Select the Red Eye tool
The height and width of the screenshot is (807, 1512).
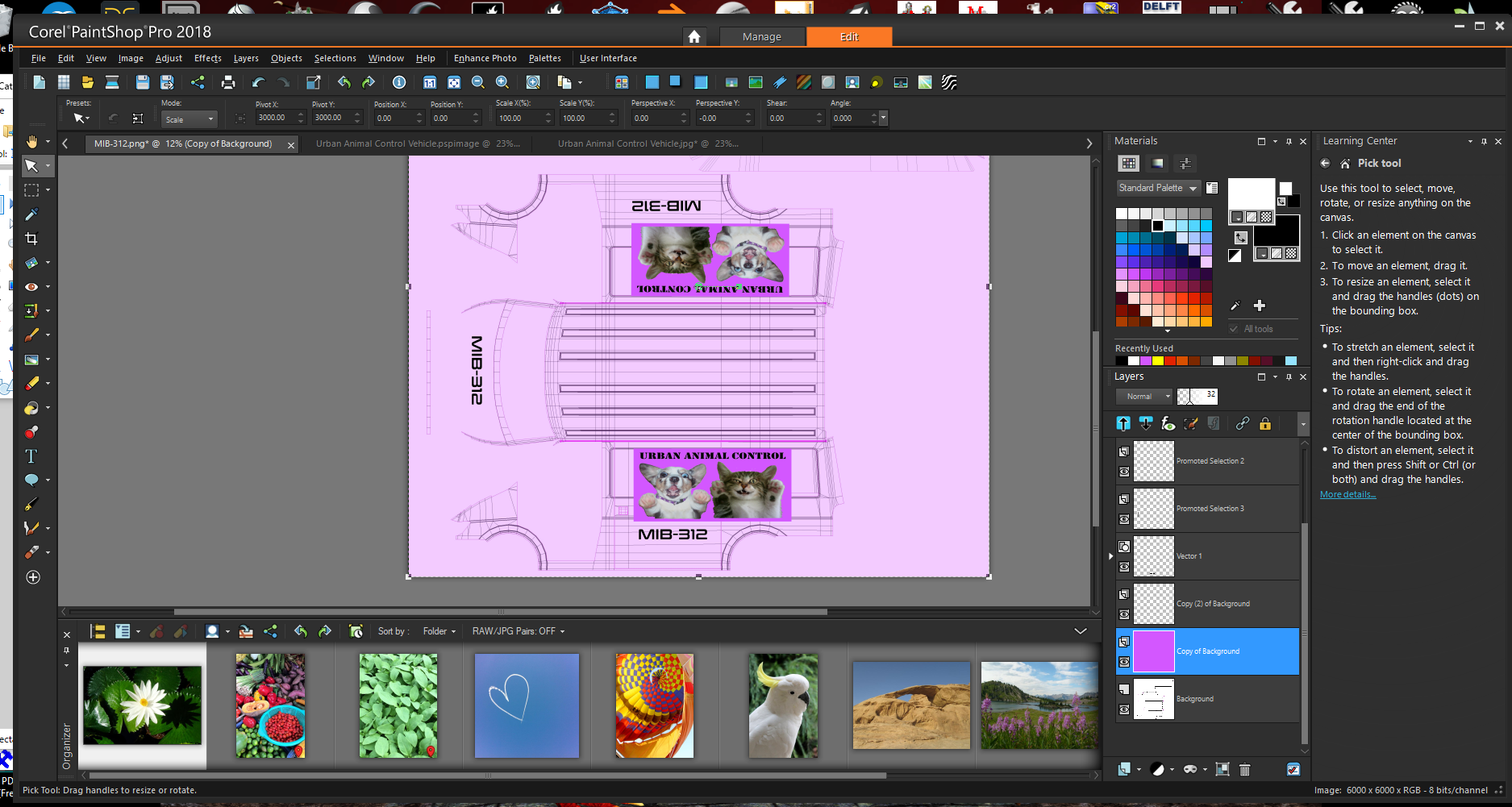pos(31,287)
